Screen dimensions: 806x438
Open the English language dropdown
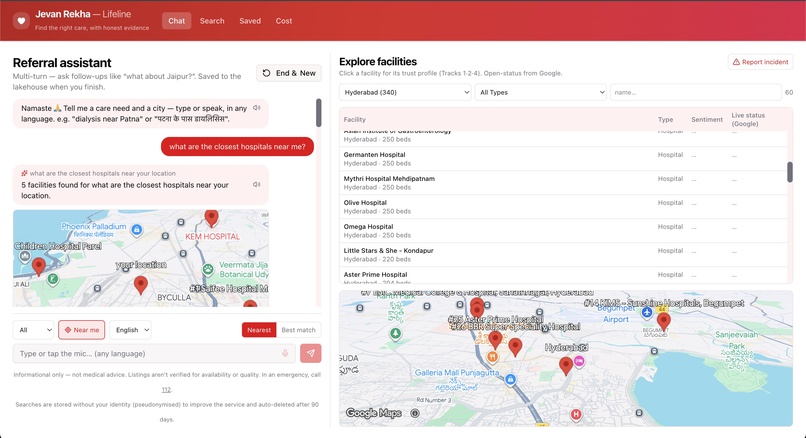131,330
